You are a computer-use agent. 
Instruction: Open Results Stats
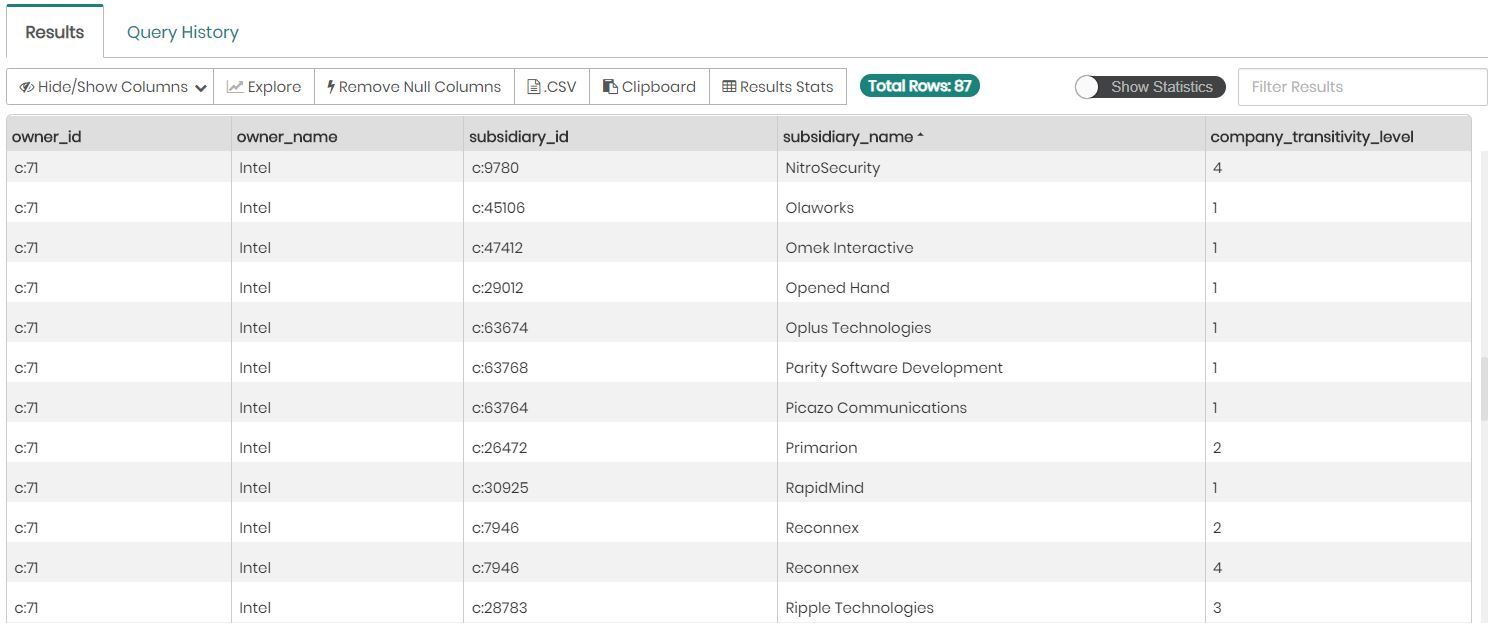pyautogui.click(x=778, y=87)
